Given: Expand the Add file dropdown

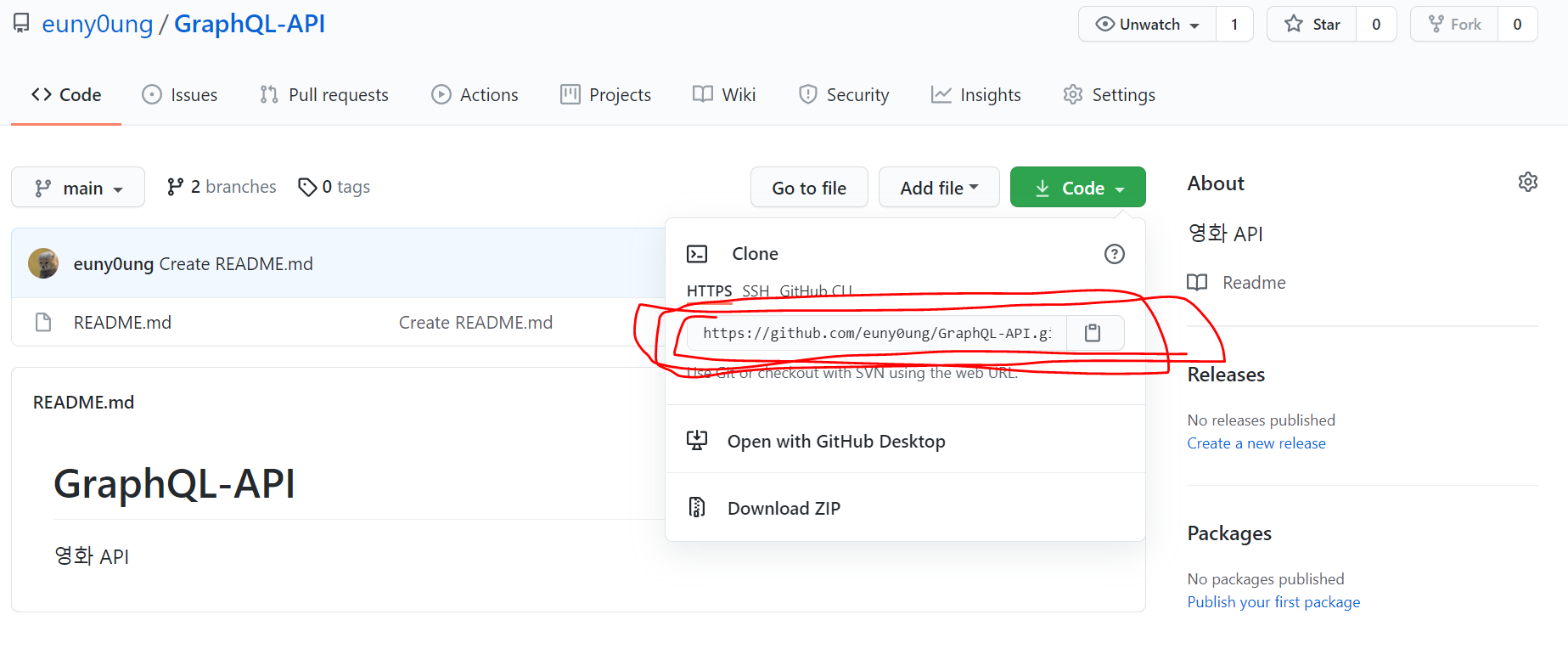Looking at the screenshot, I should [x=939, y=188].
